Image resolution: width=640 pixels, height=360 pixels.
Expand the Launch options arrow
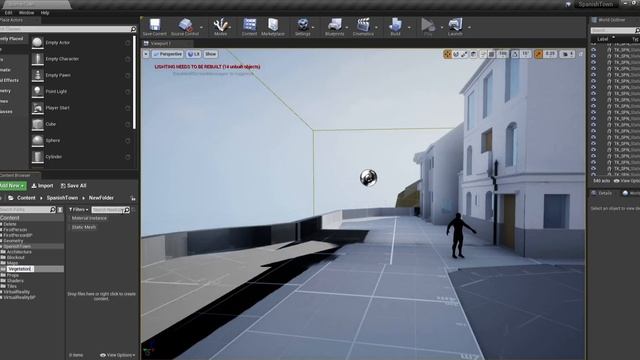tap(469, 27)
